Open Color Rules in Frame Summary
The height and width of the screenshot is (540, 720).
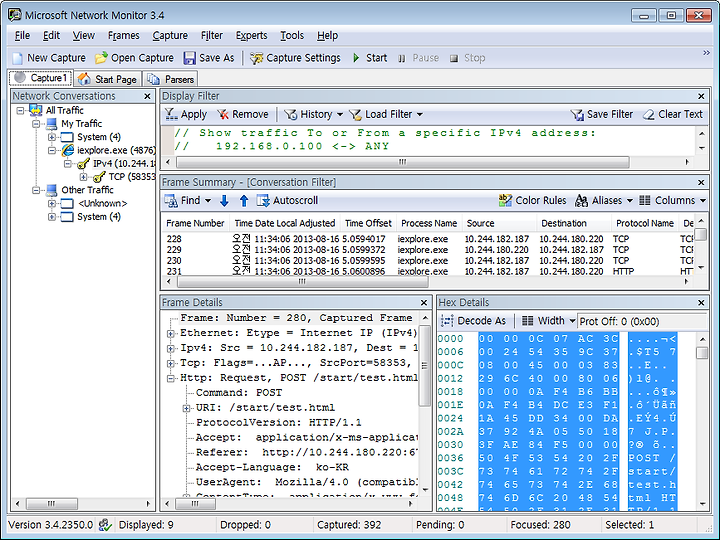tap(532, 201)
